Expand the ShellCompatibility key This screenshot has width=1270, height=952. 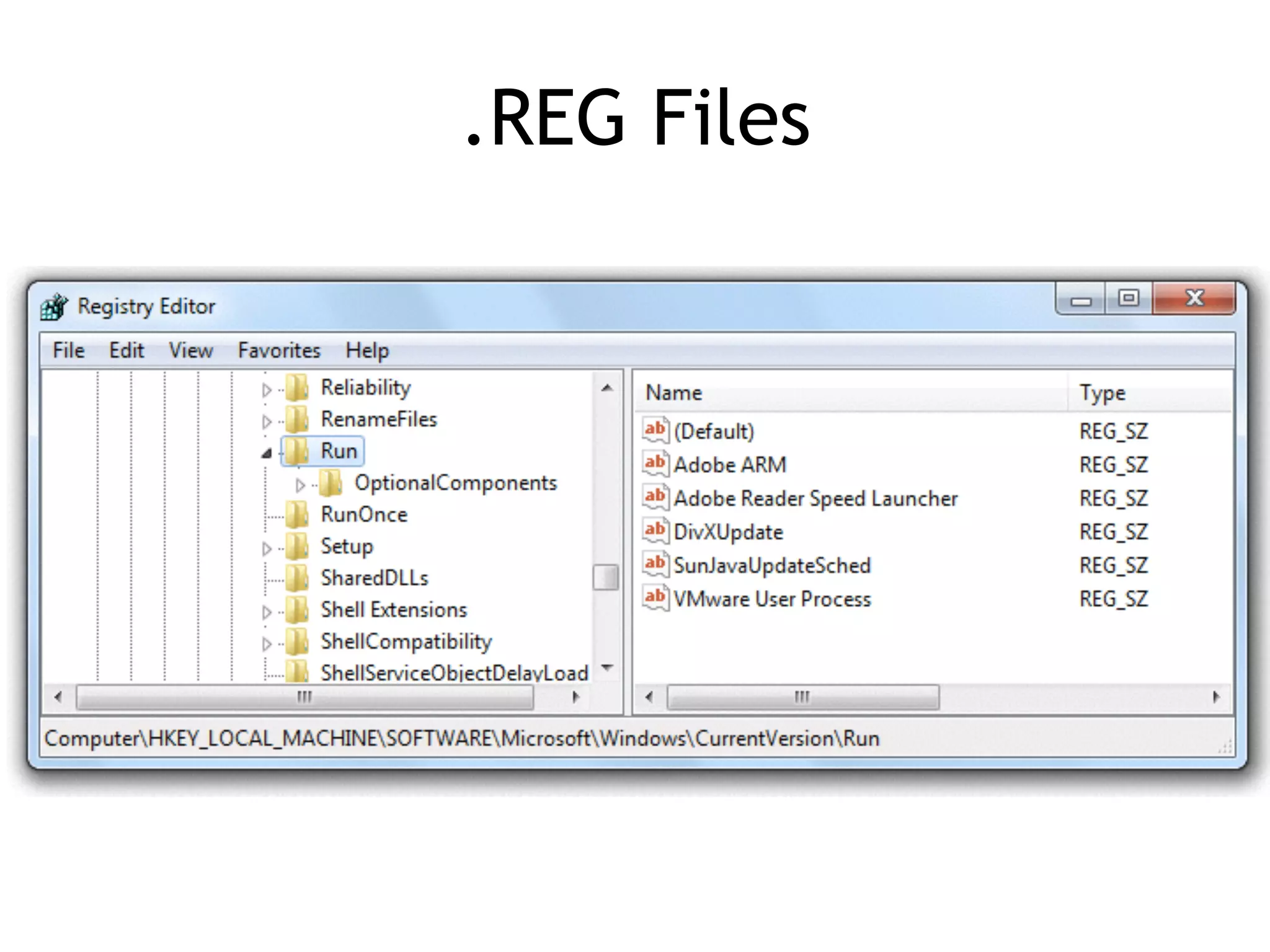point(267,643)
